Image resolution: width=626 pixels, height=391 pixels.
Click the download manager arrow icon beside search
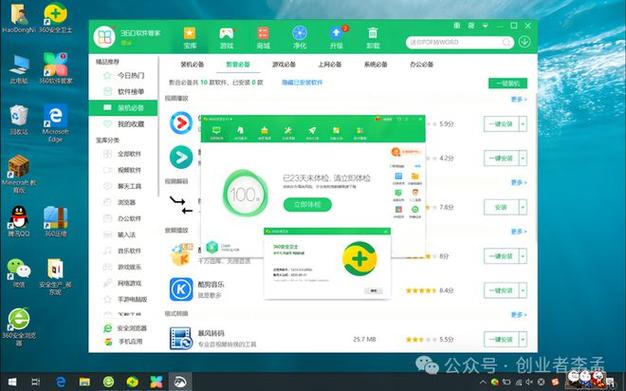[524, 42]
